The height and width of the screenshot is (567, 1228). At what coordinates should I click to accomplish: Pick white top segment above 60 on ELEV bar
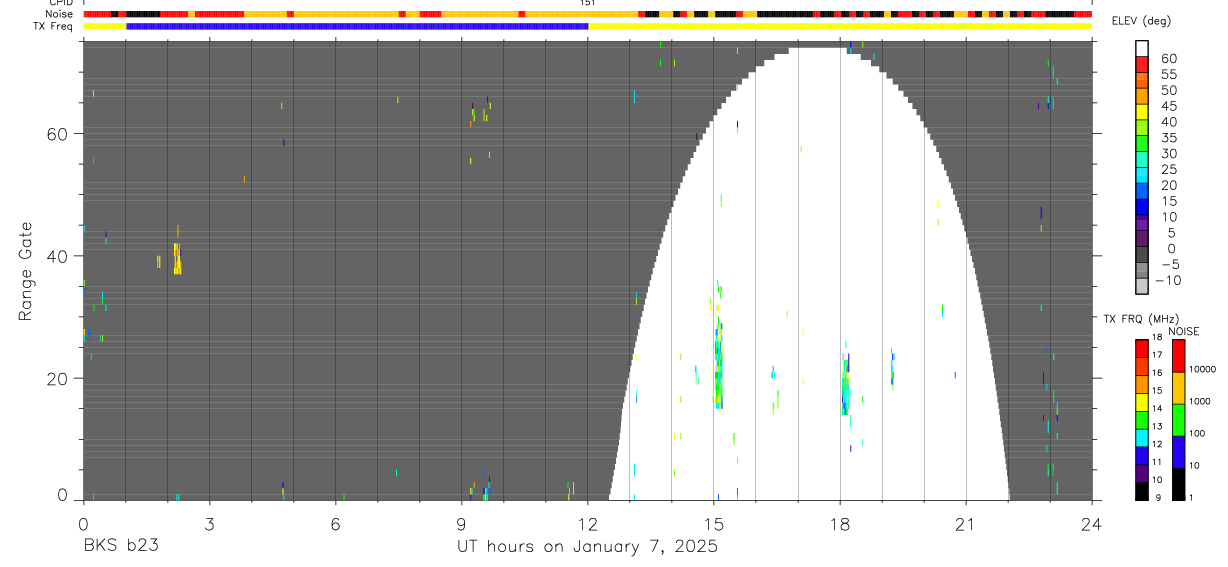point(1141,49)
